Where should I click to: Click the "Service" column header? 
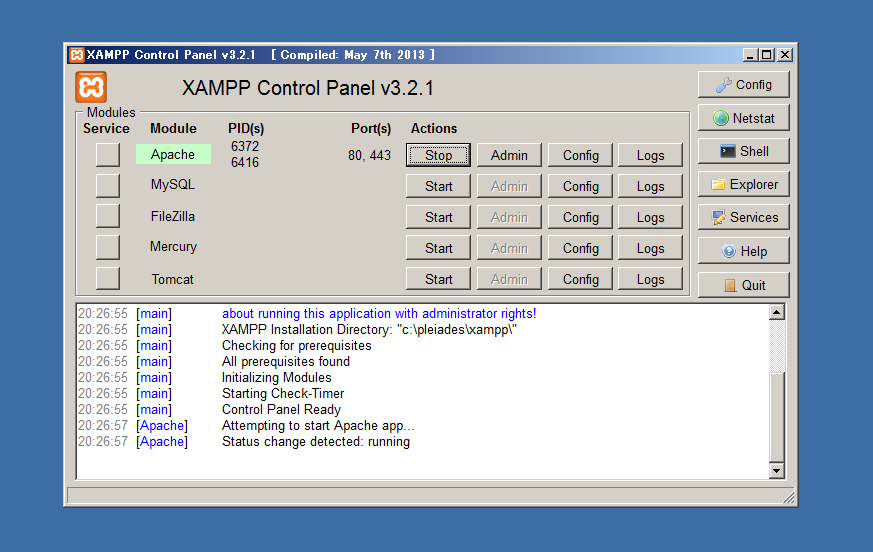[106, 128]
